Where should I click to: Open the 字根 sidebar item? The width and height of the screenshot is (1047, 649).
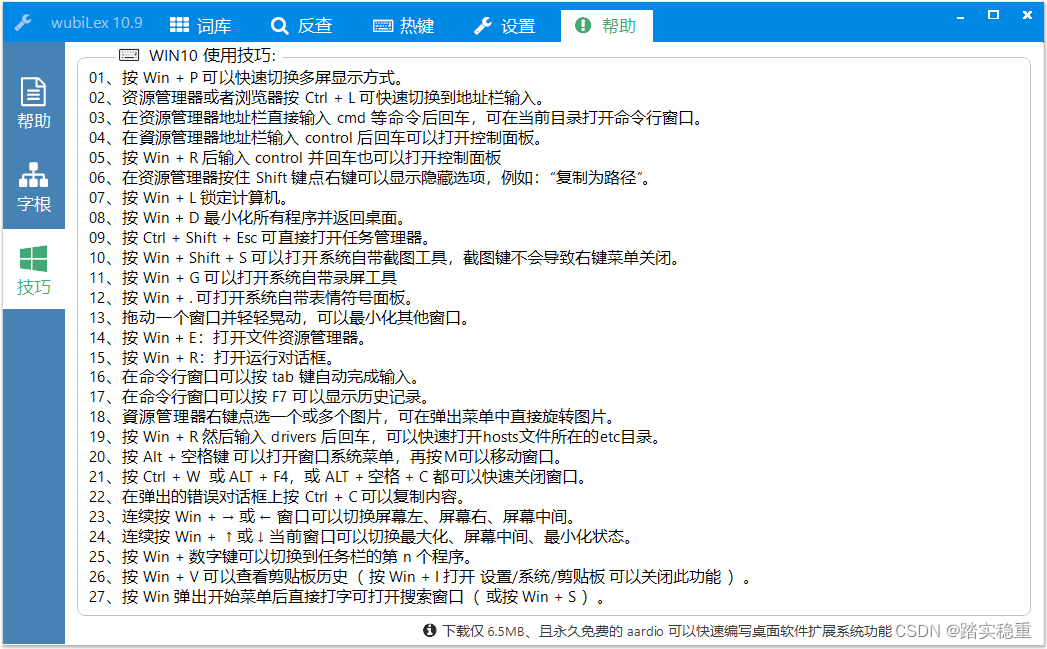pos(33,186)
